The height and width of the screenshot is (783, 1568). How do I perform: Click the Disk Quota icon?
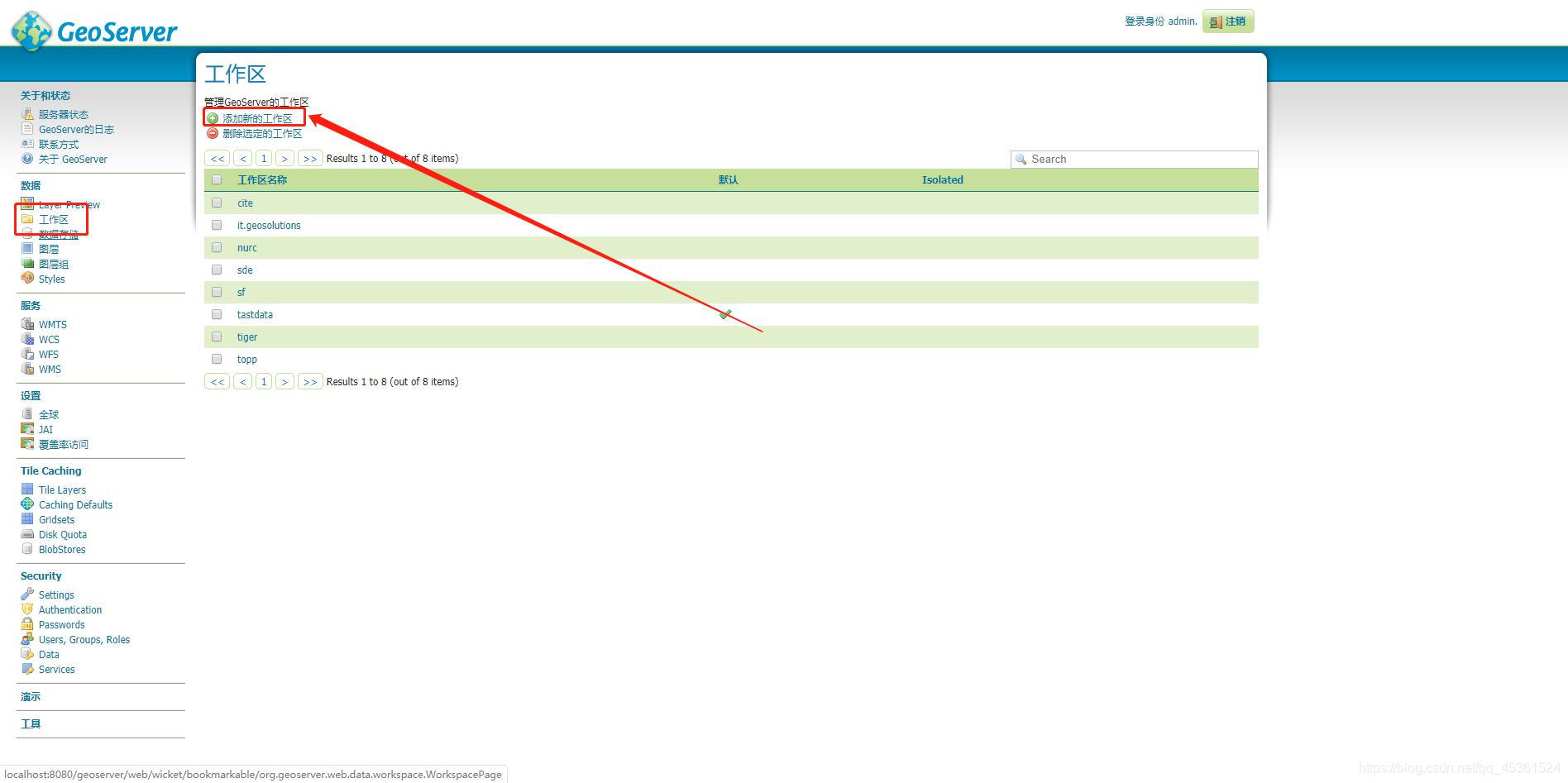point(27,534)
